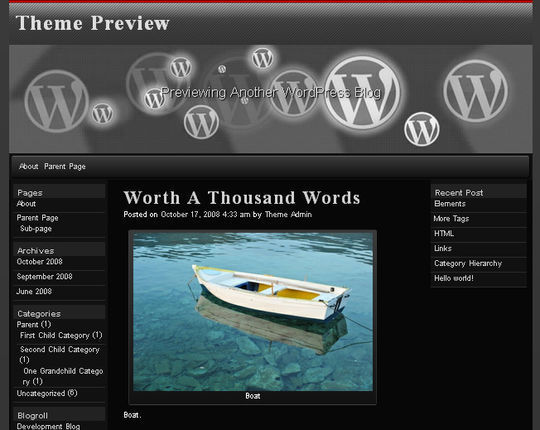
Task: Open the June 2008 archive
Action: point(34,291)
